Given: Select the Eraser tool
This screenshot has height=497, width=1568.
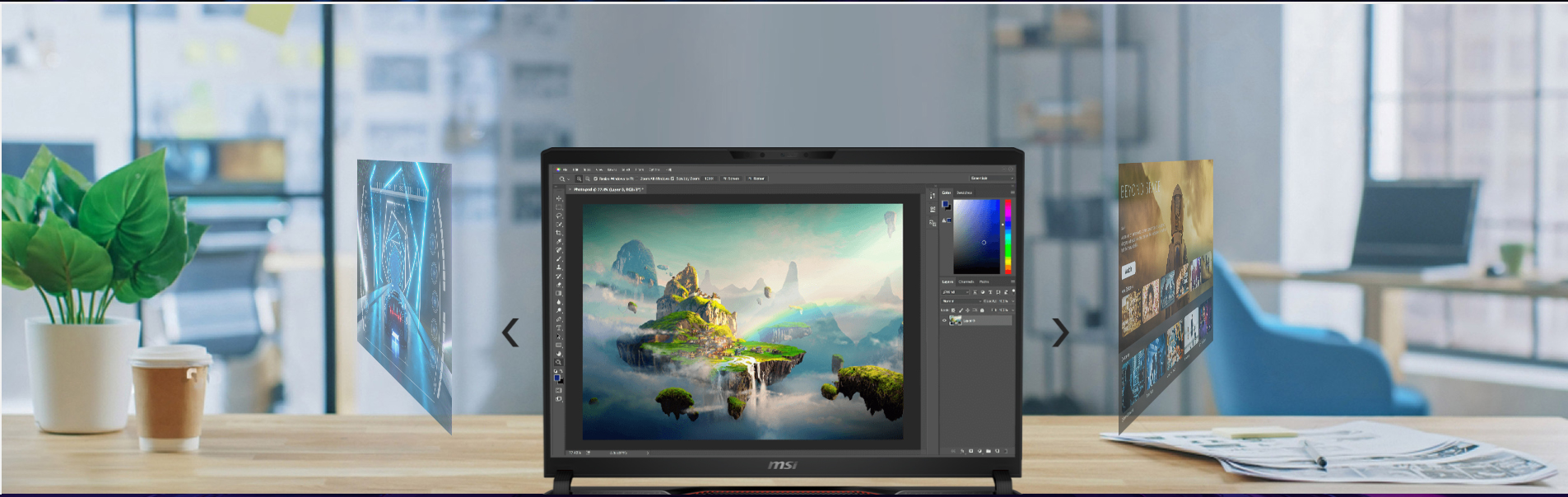Looking at the screenshot, I should click(559, 285).
